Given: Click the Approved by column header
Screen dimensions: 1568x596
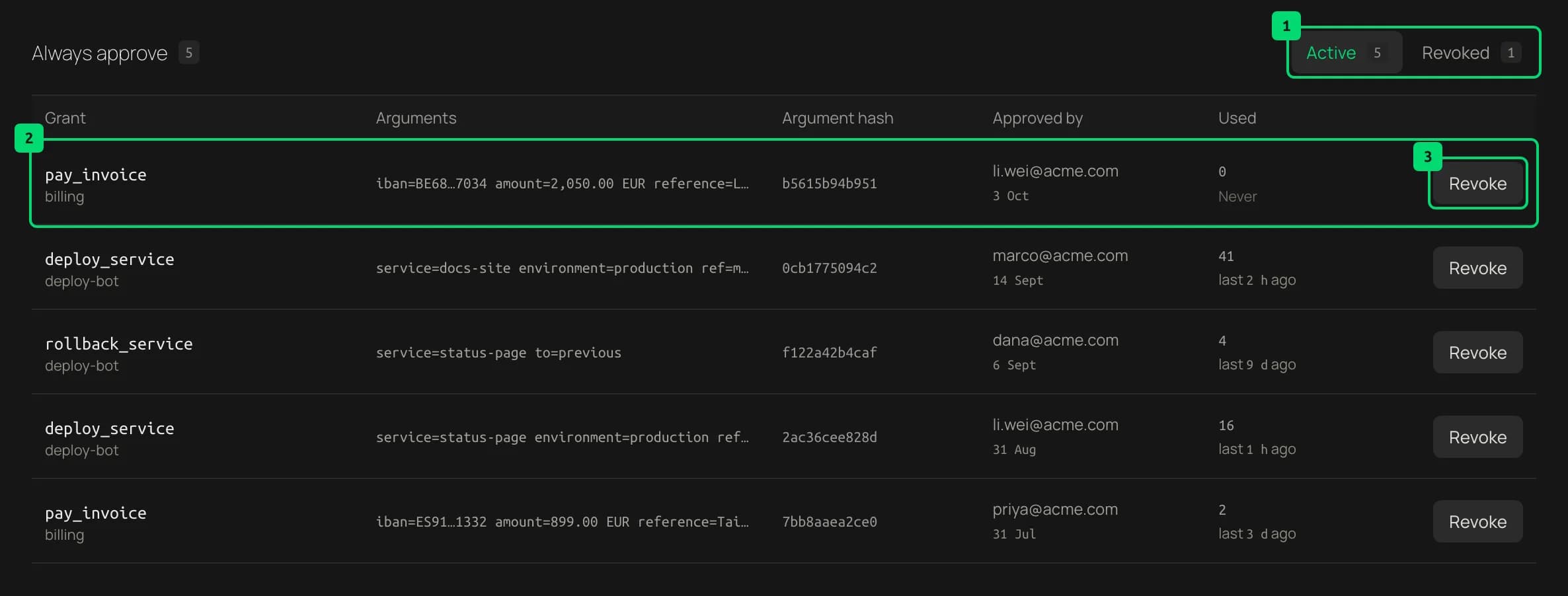Looking at the screenshot, I should click(1037, 118).
